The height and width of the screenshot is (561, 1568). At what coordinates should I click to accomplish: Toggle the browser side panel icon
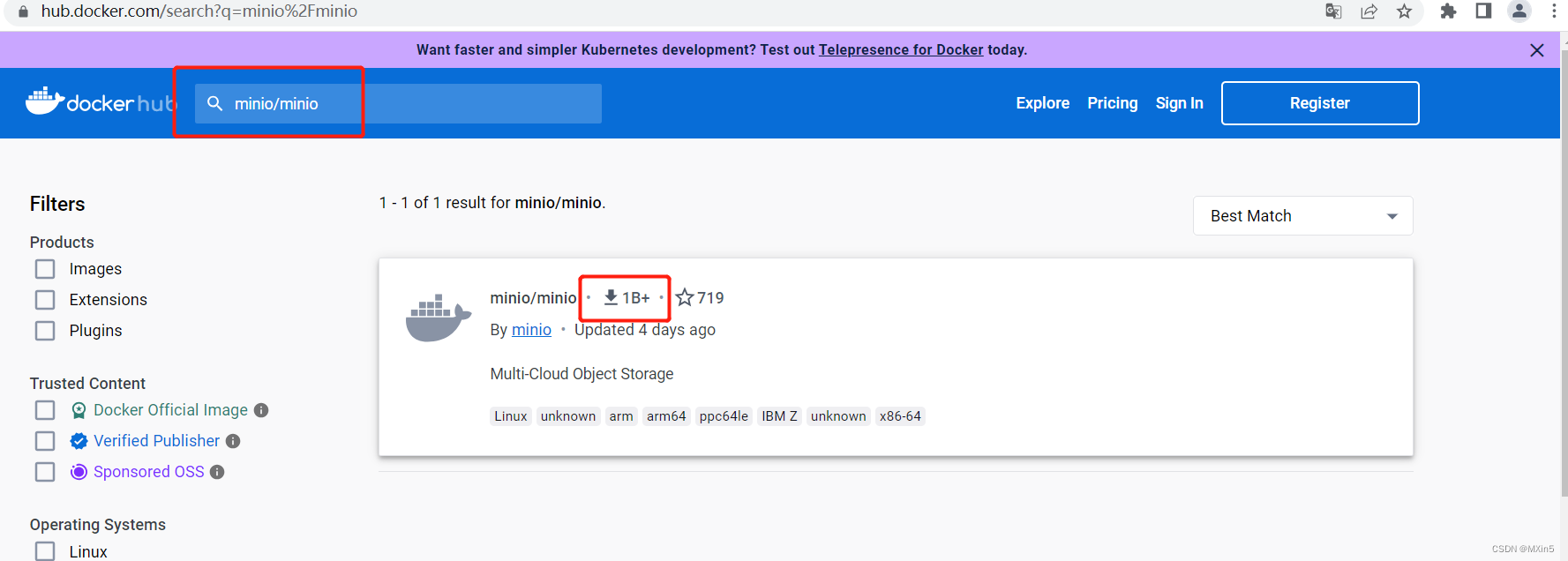[1483, 11]
